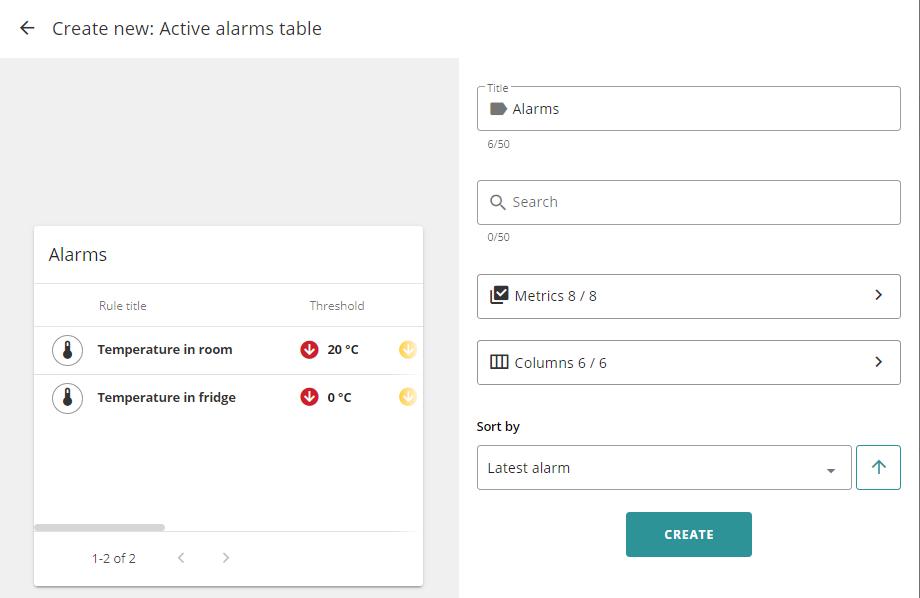The image size is (920, 598).
Task: Click the 20 °C threshold value
Action: pos(343,349)
